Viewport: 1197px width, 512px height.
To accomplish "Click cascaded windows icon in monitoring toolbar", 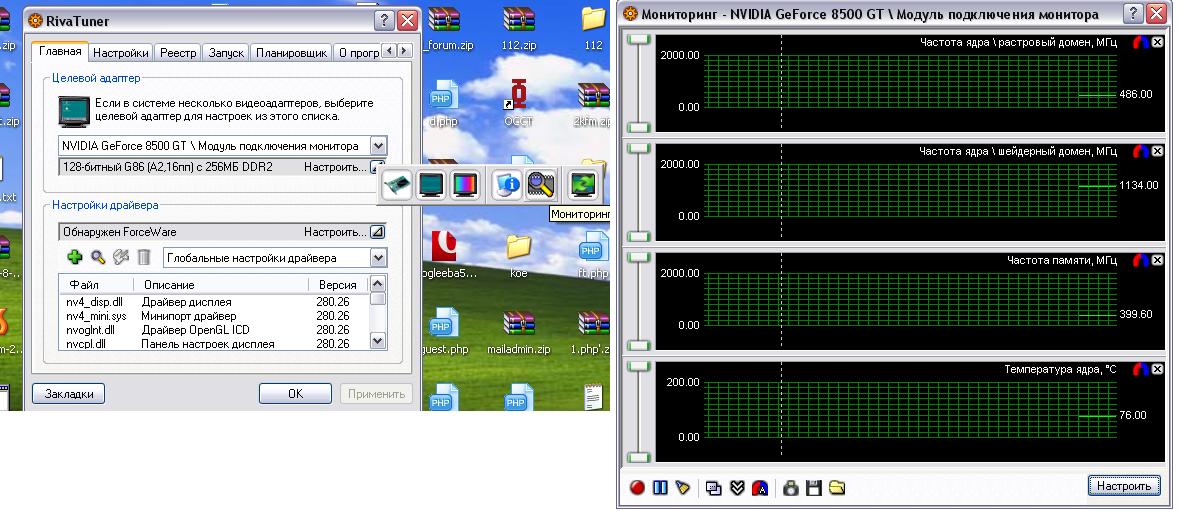I will pyautogui.click(x=715, y=488).
